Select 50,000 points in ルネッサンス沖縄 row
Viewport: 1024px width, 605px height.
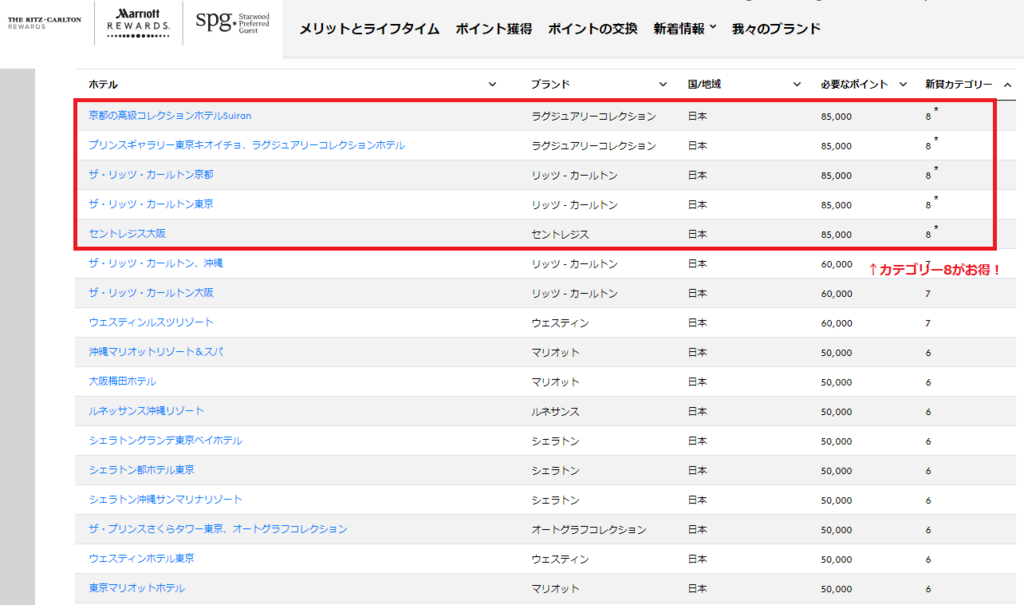click(x=837, y=412)
